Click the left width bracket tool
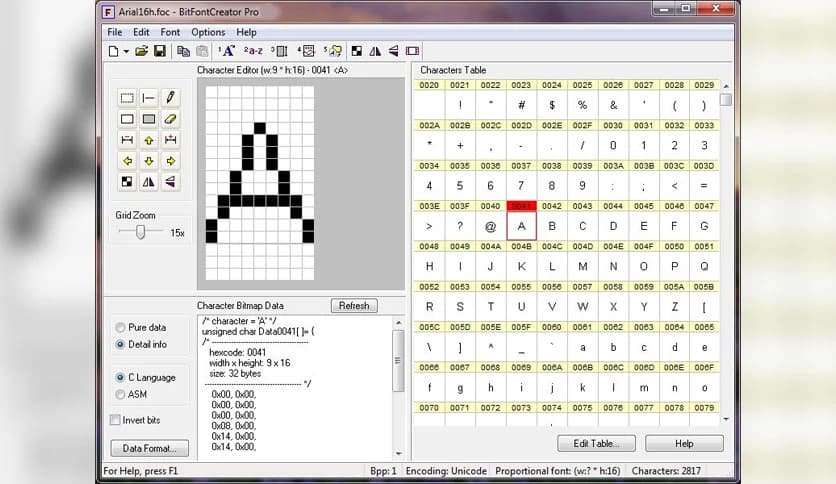The height and width of the screenshot is (484, 836). (x=127, y=140)
